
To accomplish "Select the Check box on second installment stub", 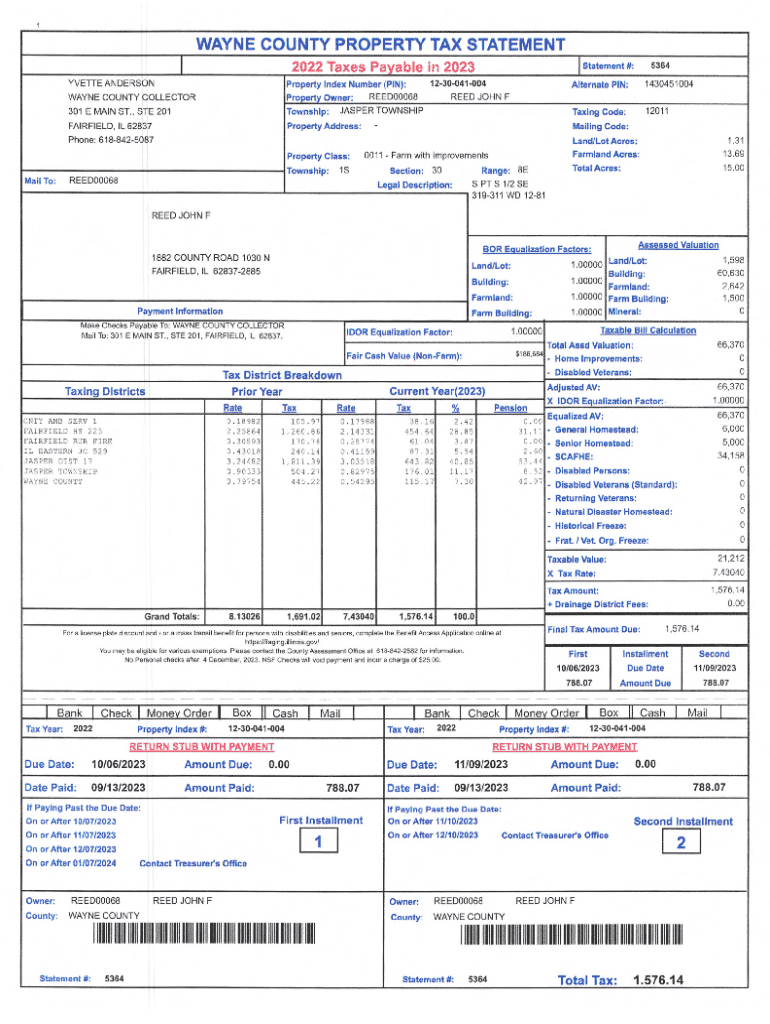I will pos(484,713).
